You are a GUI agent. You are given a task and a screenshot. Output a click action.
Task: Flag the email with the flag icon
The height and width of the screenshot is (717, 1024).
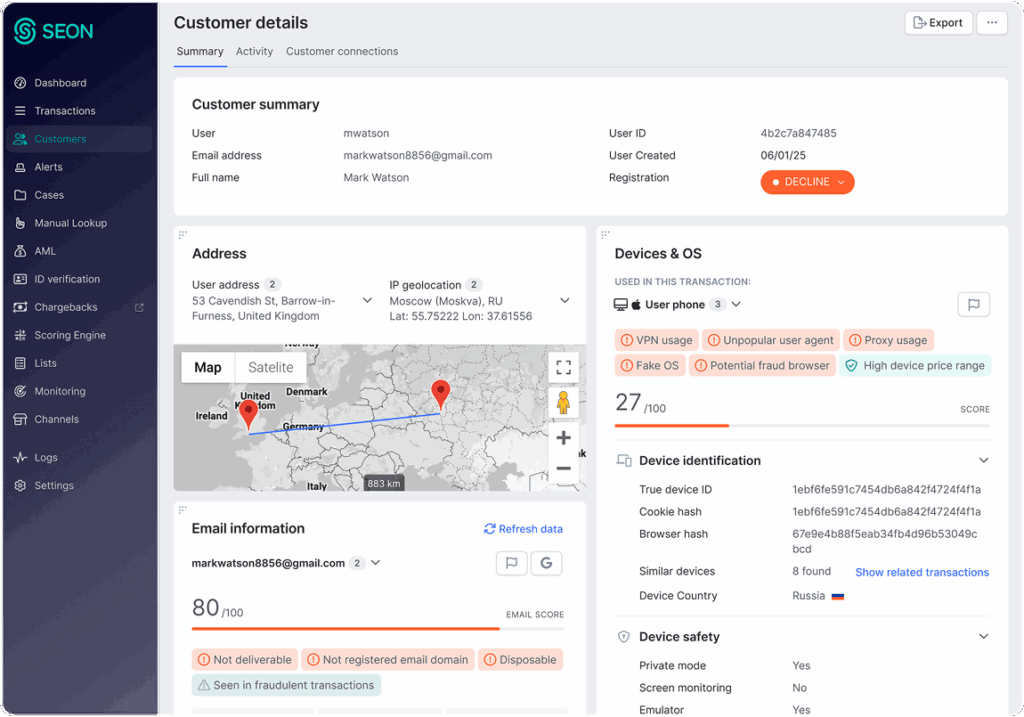pyautogui.click(x=512, y=563)
